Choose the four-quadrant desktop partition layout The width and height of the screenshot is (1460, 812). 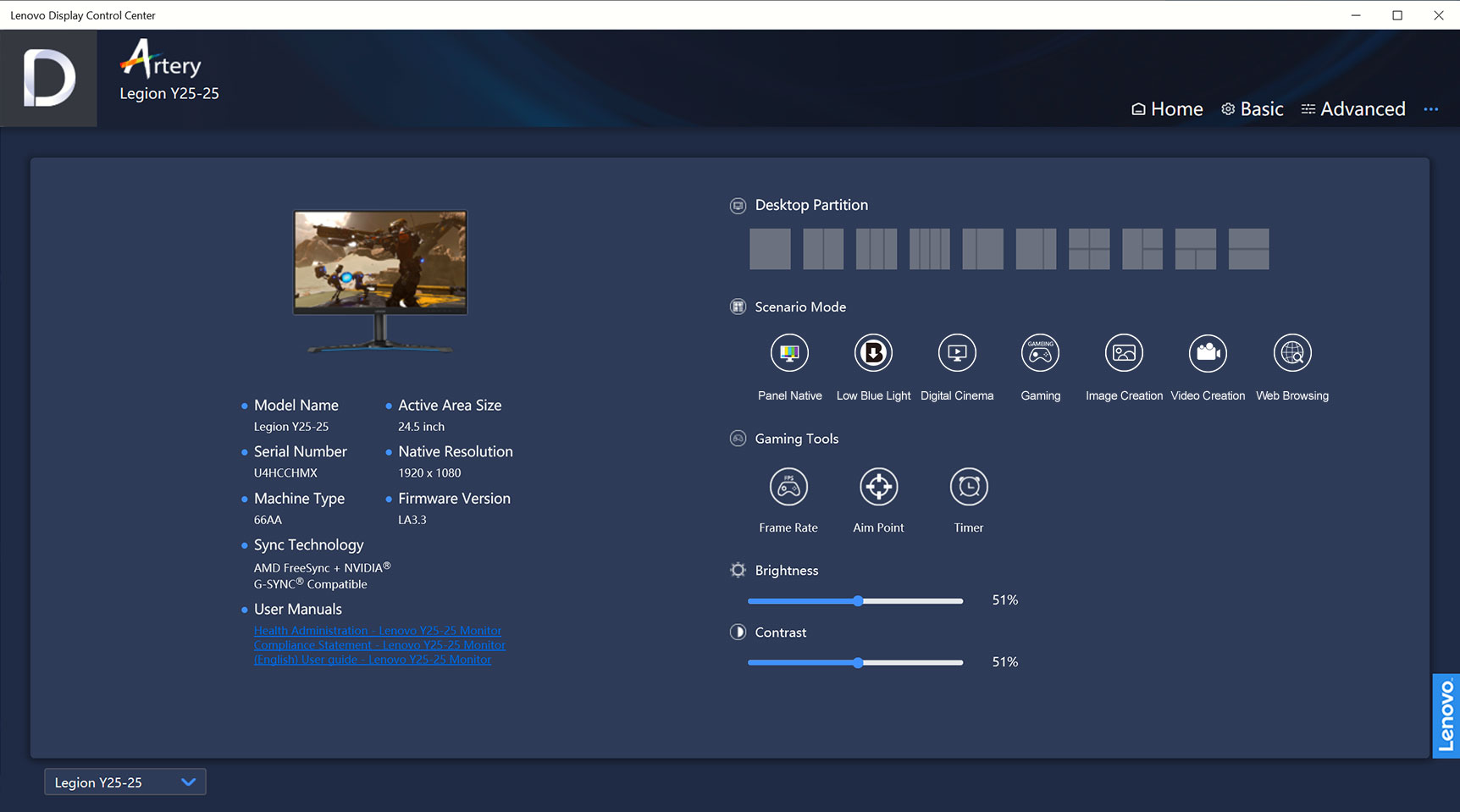(x=1089, y=248)
